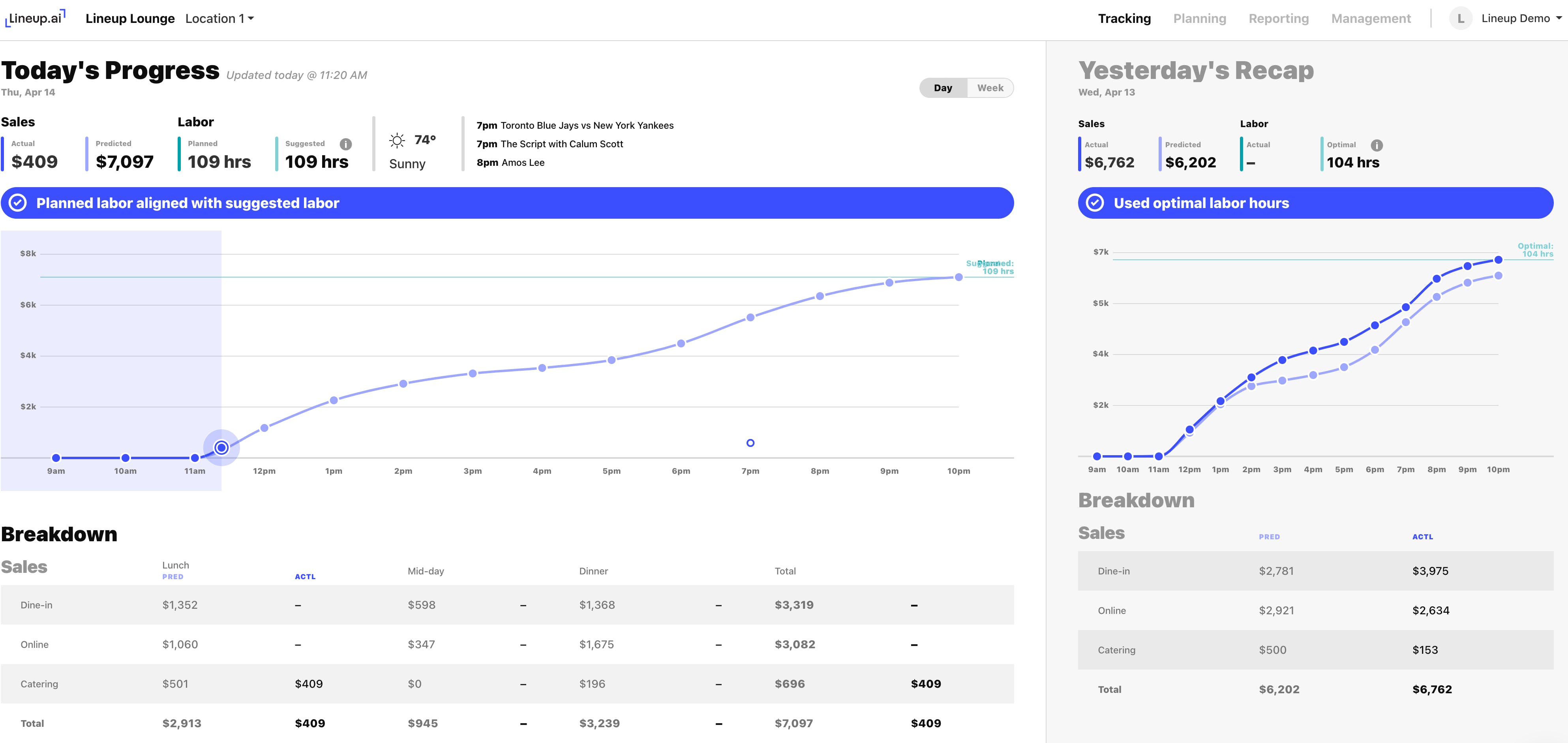
Task: Click checkmark icon in optimal labor banner
Action: point(1094,203)
